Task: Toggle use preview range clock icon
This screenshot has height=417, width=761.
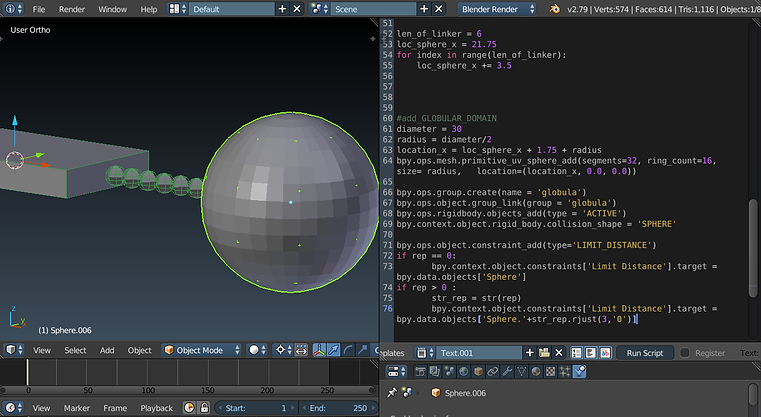Action: tap(189, 408)
